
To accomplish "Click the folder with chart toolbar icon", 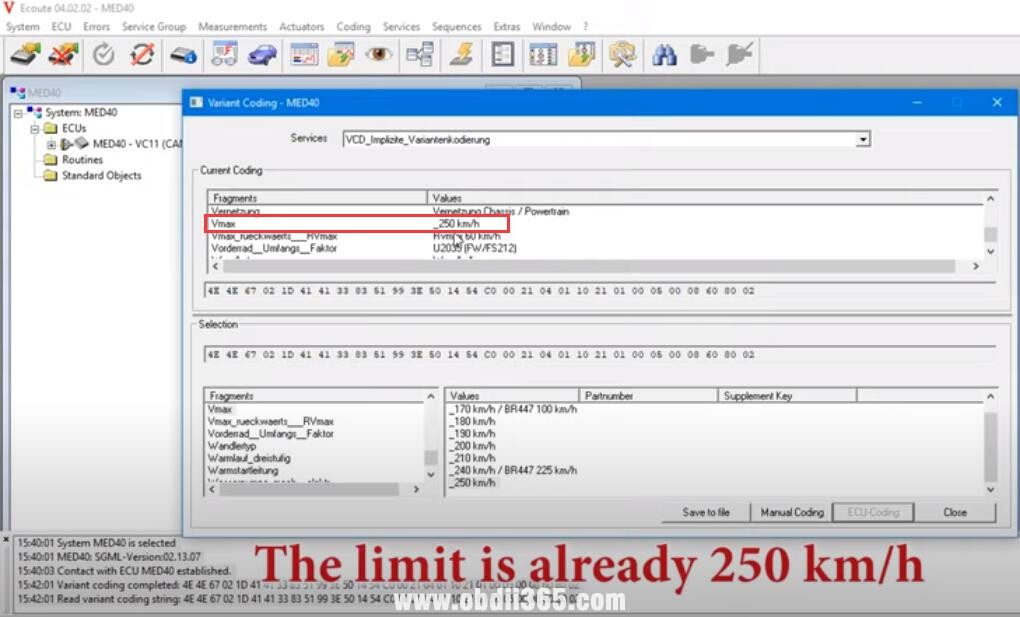I will click(x=341, y=55).
